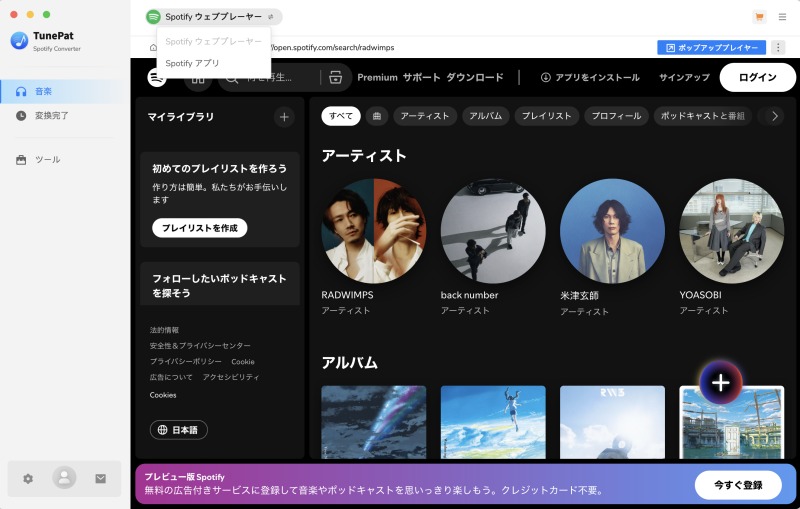Open the second album cover with falling girl

pos(493,422)
